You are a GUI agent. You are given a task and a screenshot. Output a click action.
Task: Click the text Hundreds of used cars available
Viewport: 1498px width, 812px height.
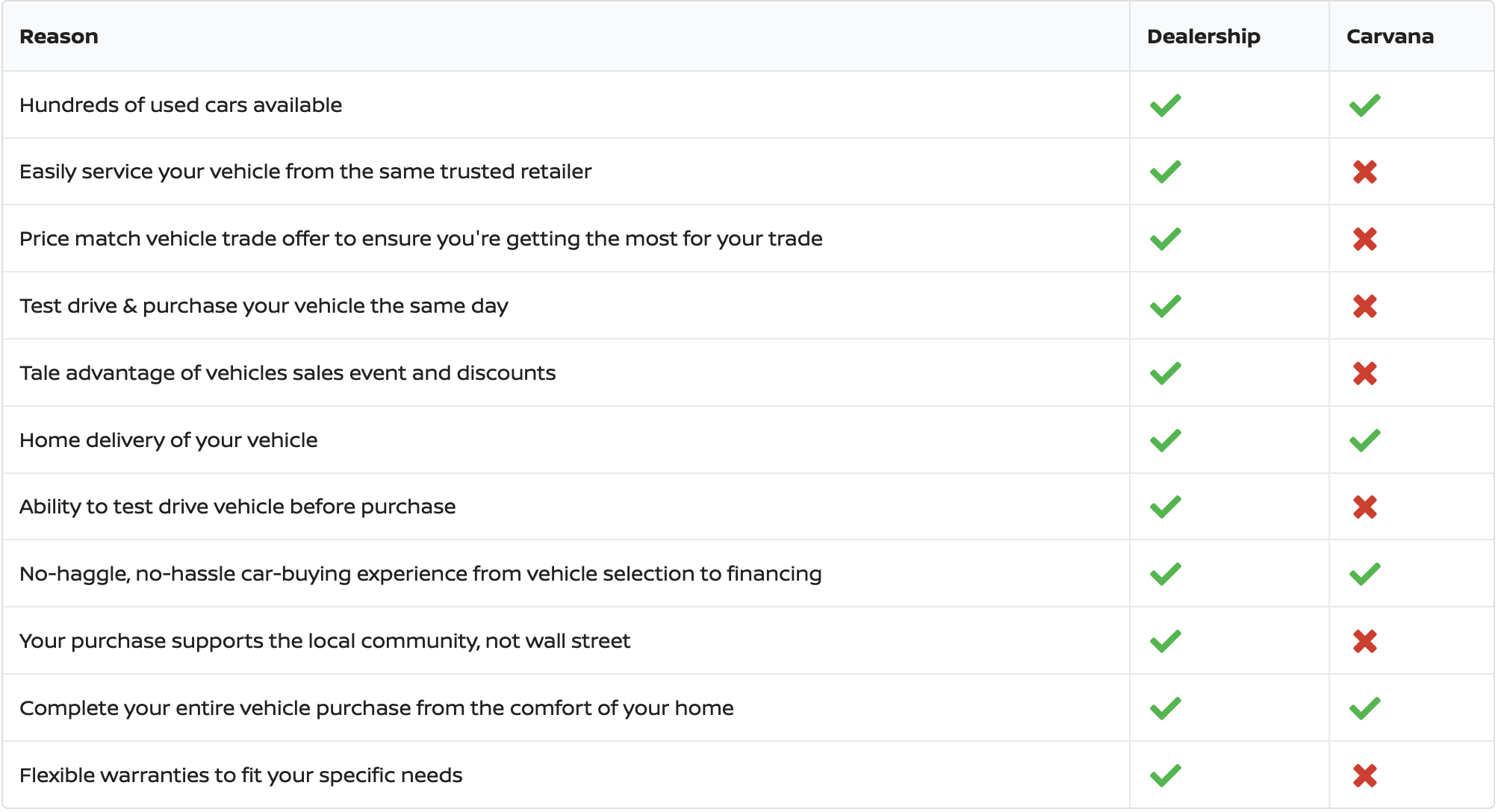click(x=181, y=105)
